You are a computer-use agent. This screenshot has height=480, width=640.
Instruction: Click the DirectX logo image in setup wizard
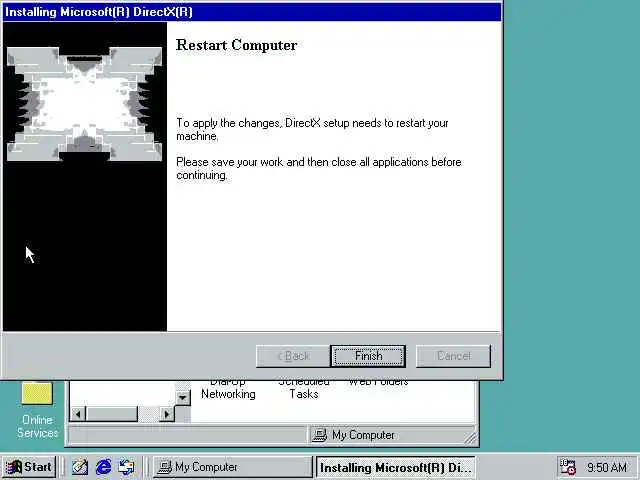point(84,104)
